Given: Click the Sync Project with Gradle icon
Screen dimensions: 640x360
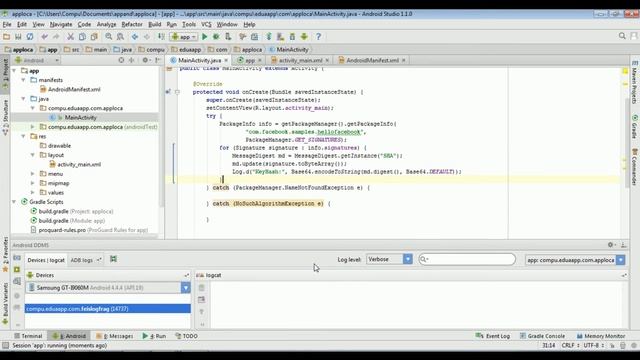Looking at the screenshot, I should point(269,37).
